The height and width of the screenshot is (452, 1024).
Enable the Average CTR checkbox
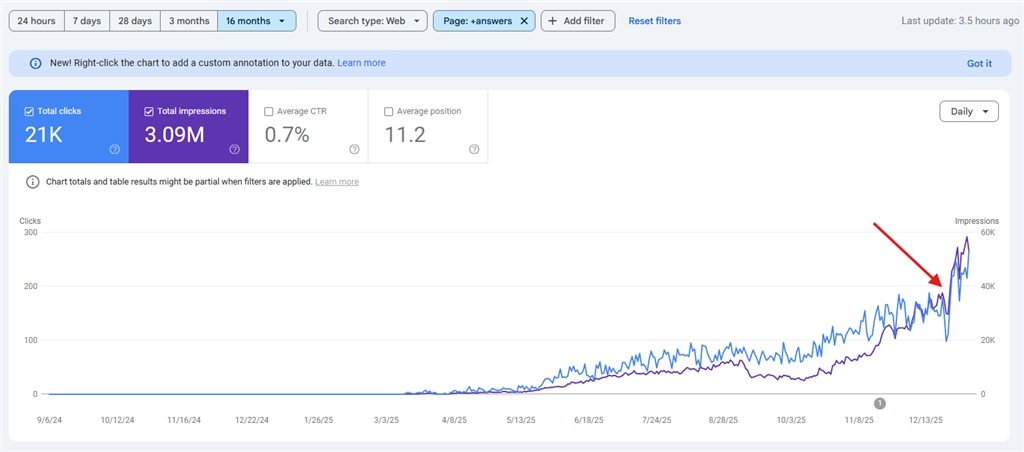pos(269,111)
